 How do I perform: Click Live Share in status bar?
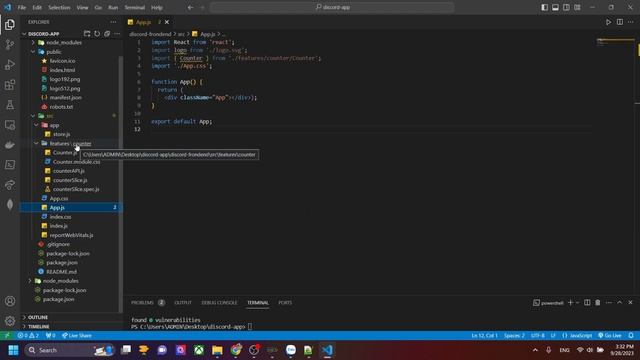(x=77, y=336)
